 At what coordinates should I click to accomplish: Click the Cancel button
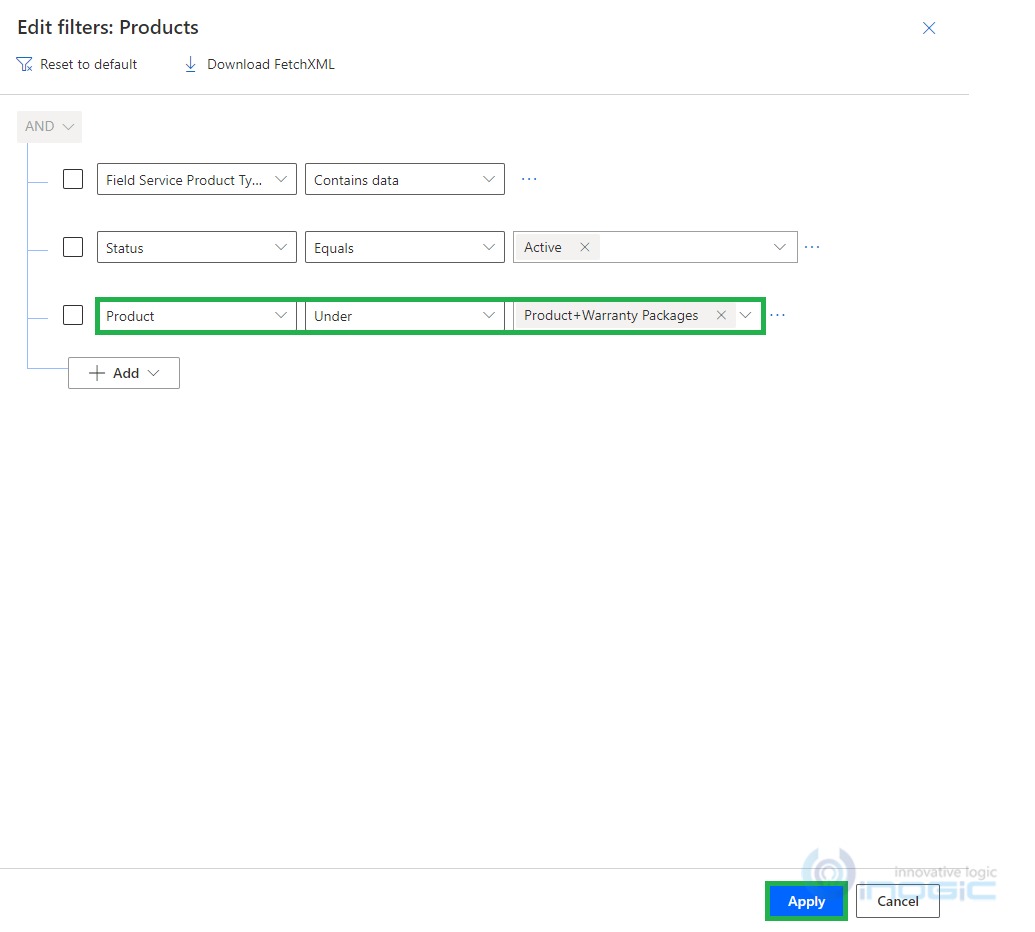point(896,901)
